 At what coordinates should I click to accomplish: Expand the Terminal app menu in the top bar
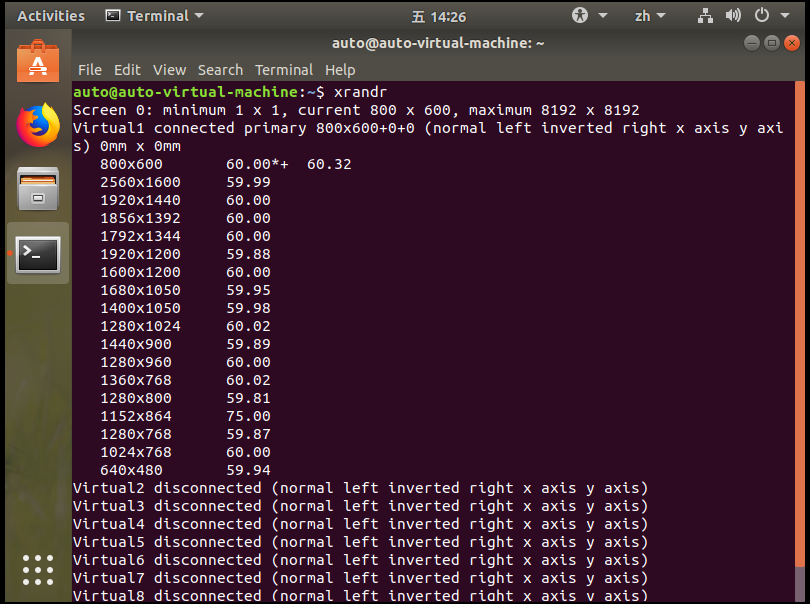pyautogui.click(x=153, y=15)
